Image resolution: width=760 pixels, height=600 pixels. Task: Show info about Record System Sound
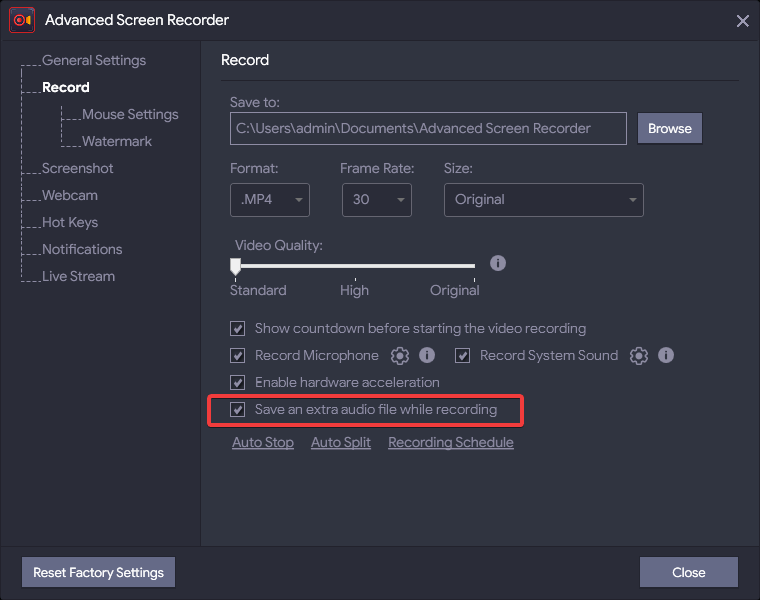666,355
